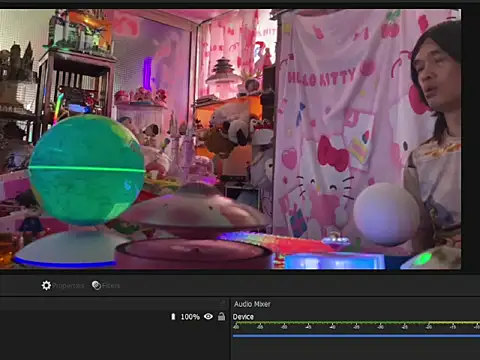This screenshot has height=360, width=480.
Task: Click the blue Device volume slider
Action: pos(356,336)
